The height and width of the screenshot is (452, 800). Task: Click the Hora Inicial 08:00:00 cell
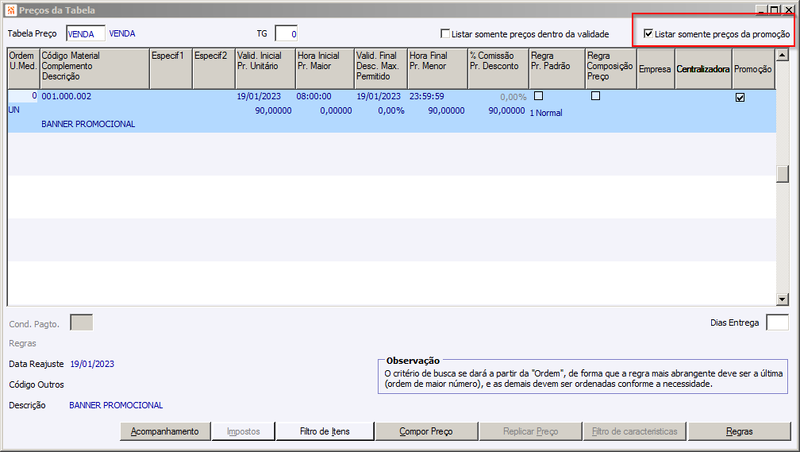(314, 96)
